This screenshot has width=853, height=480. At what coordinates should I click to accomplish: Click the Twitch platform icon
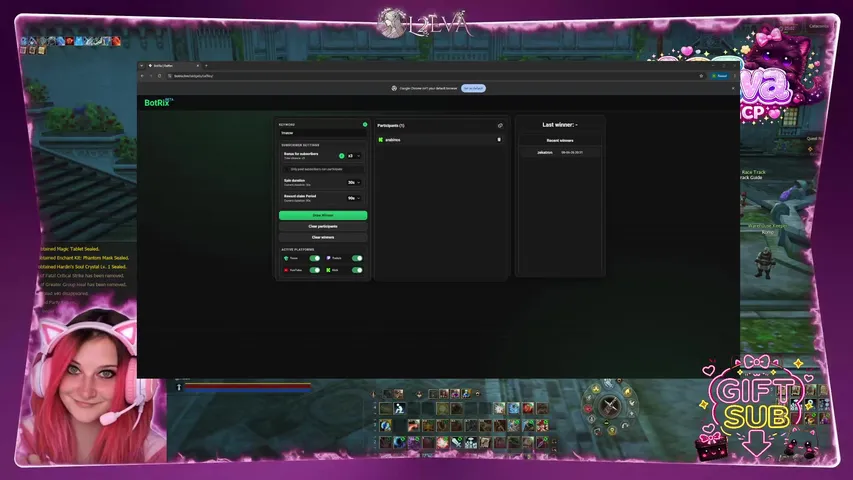328,258
